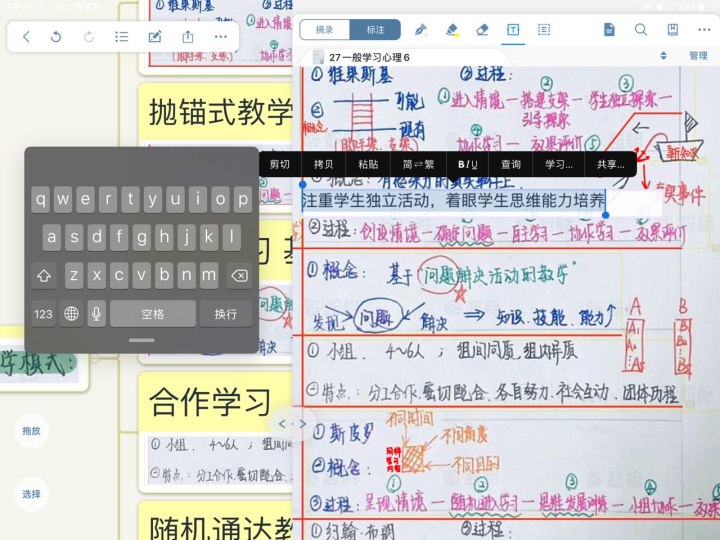Image resolution: width=720 pixels, height=540 pixels.
Task: Search within the document
Action: point(641,30)
